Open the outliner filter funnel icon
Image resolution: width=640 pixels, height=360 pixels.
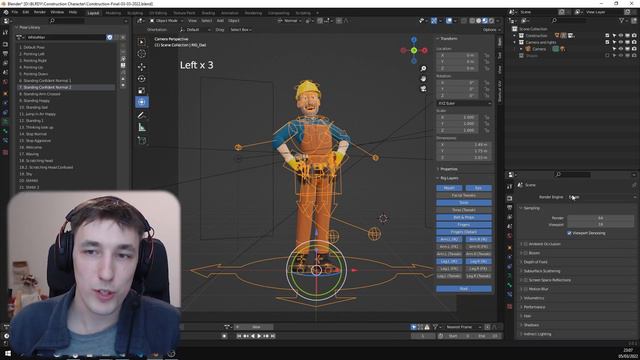[x=621, y=20]
